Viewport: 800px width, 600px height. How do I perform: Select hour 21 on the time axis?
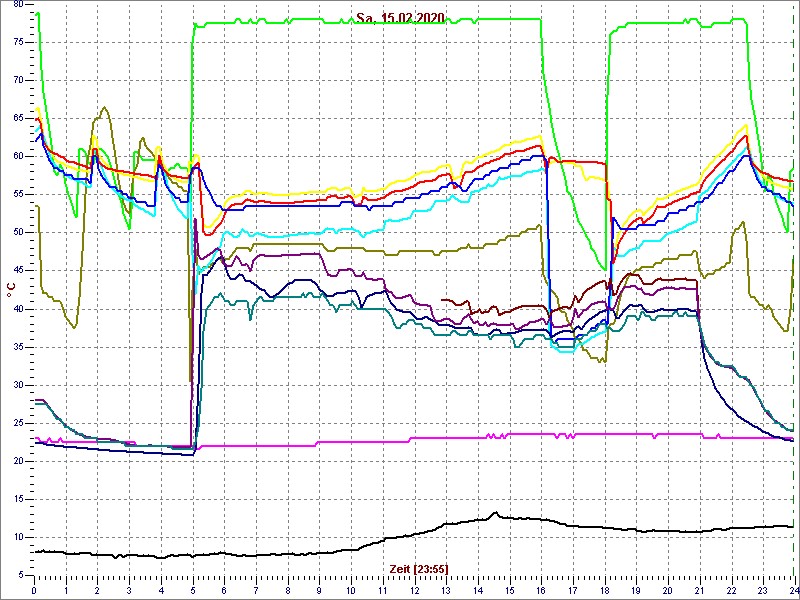[699, 590]
